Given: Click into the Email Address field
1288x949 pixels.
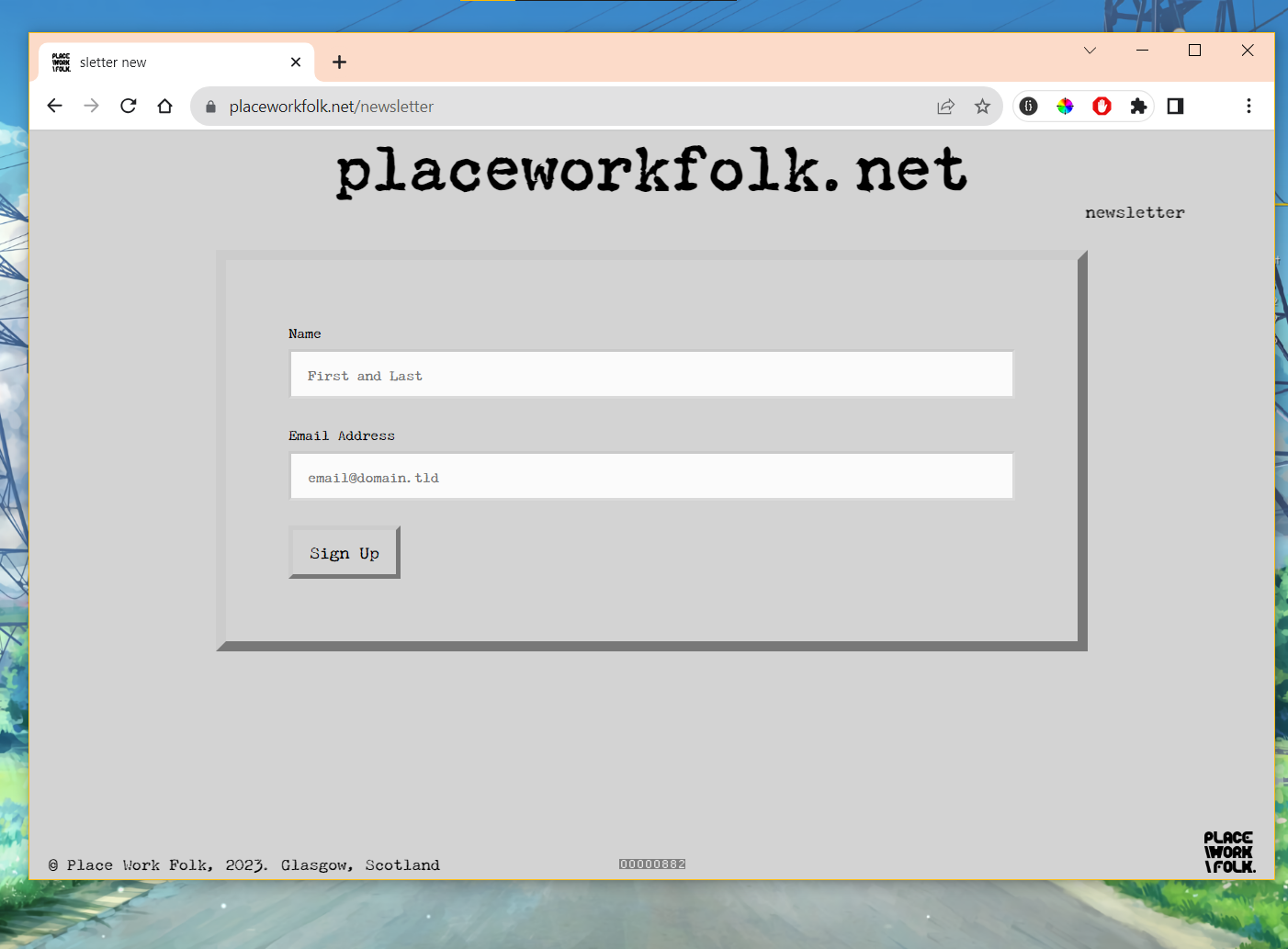Looking at the screenshot, I should [651, 477].
